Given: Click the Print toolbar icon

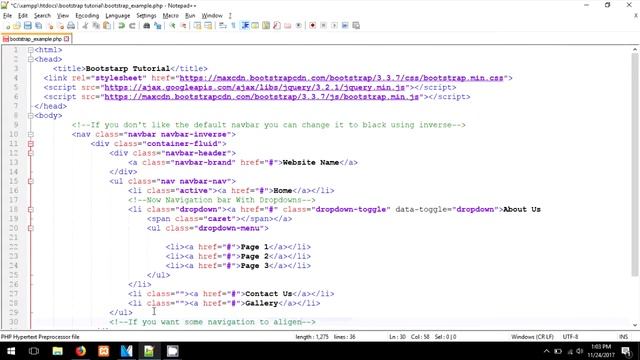Looking at the screenshot, I should click(71, 26).
